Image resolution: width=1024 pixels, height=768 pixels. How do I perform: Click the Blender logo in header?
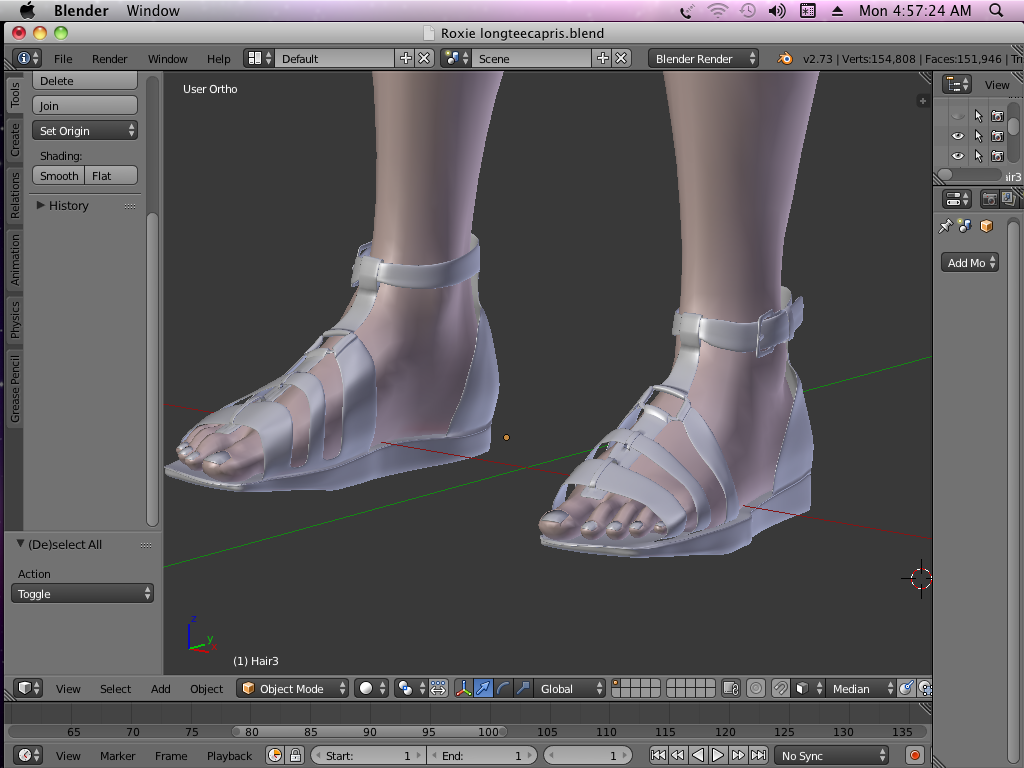point(785,59)
